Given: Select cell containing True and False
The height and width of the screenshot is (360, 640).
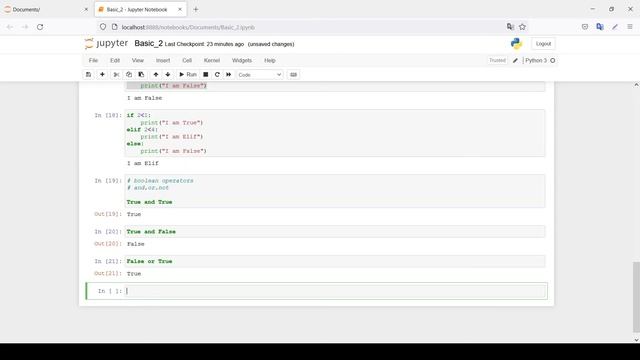Looking at the screenshot, I should pos(335,231).
